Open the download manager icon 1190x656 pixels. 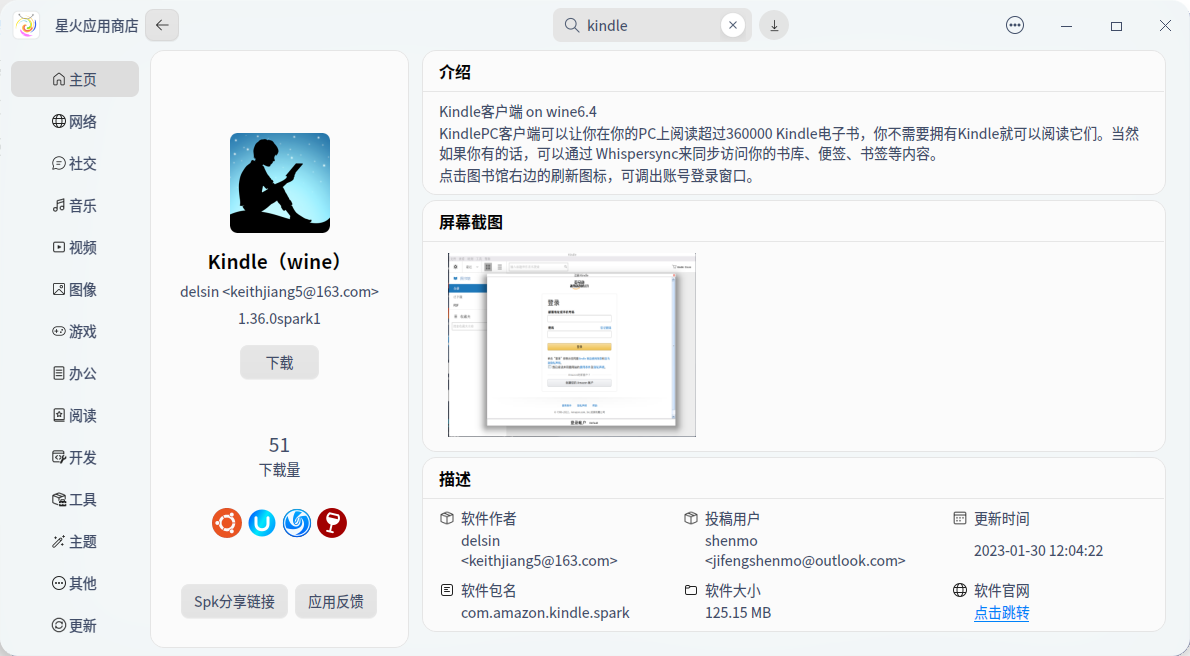point(774,25)
